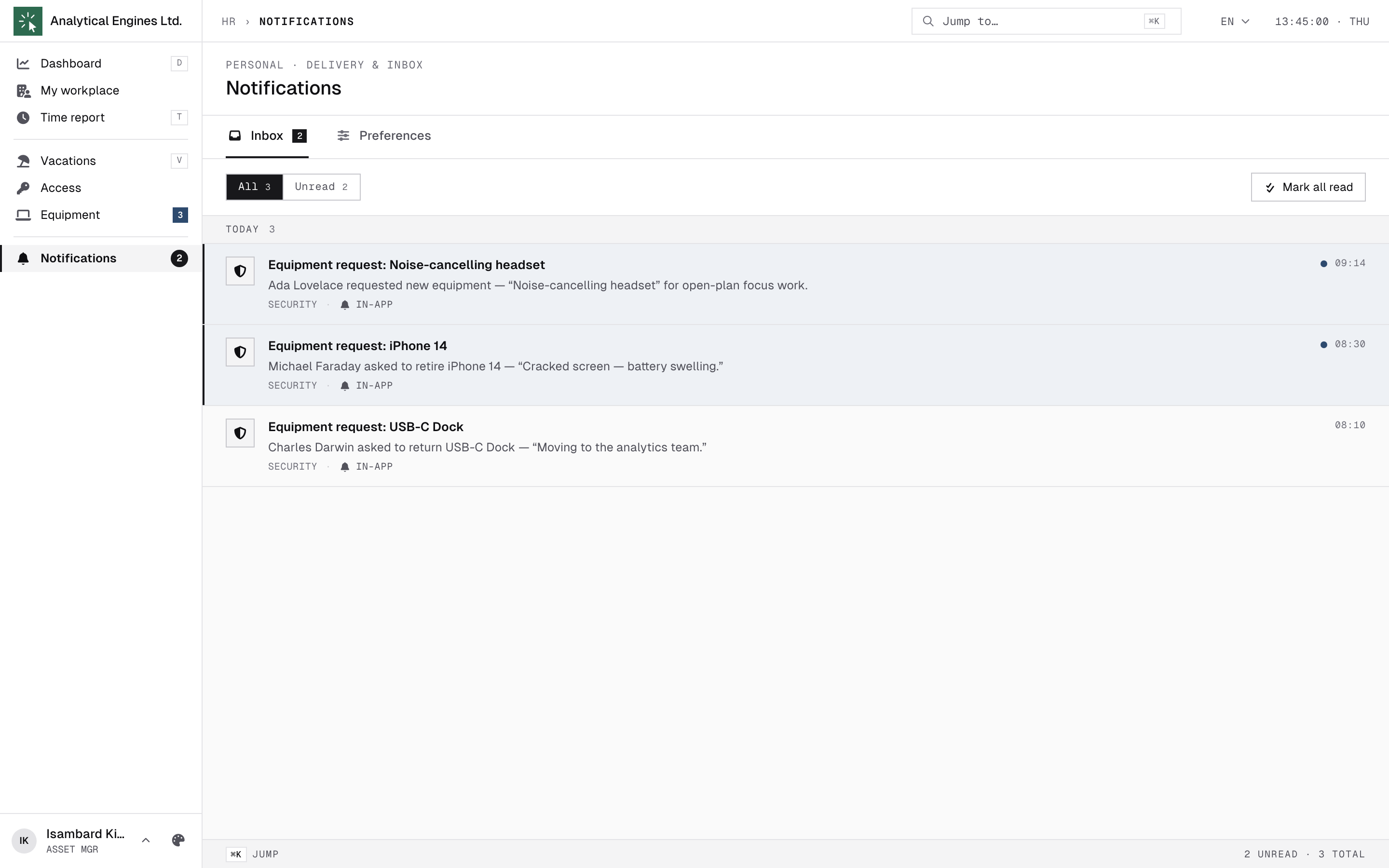The width and height of the screenshot is (1389, 868).
Task: Click the 13:45:00 · THU clock
Action: coord(1322,21)
